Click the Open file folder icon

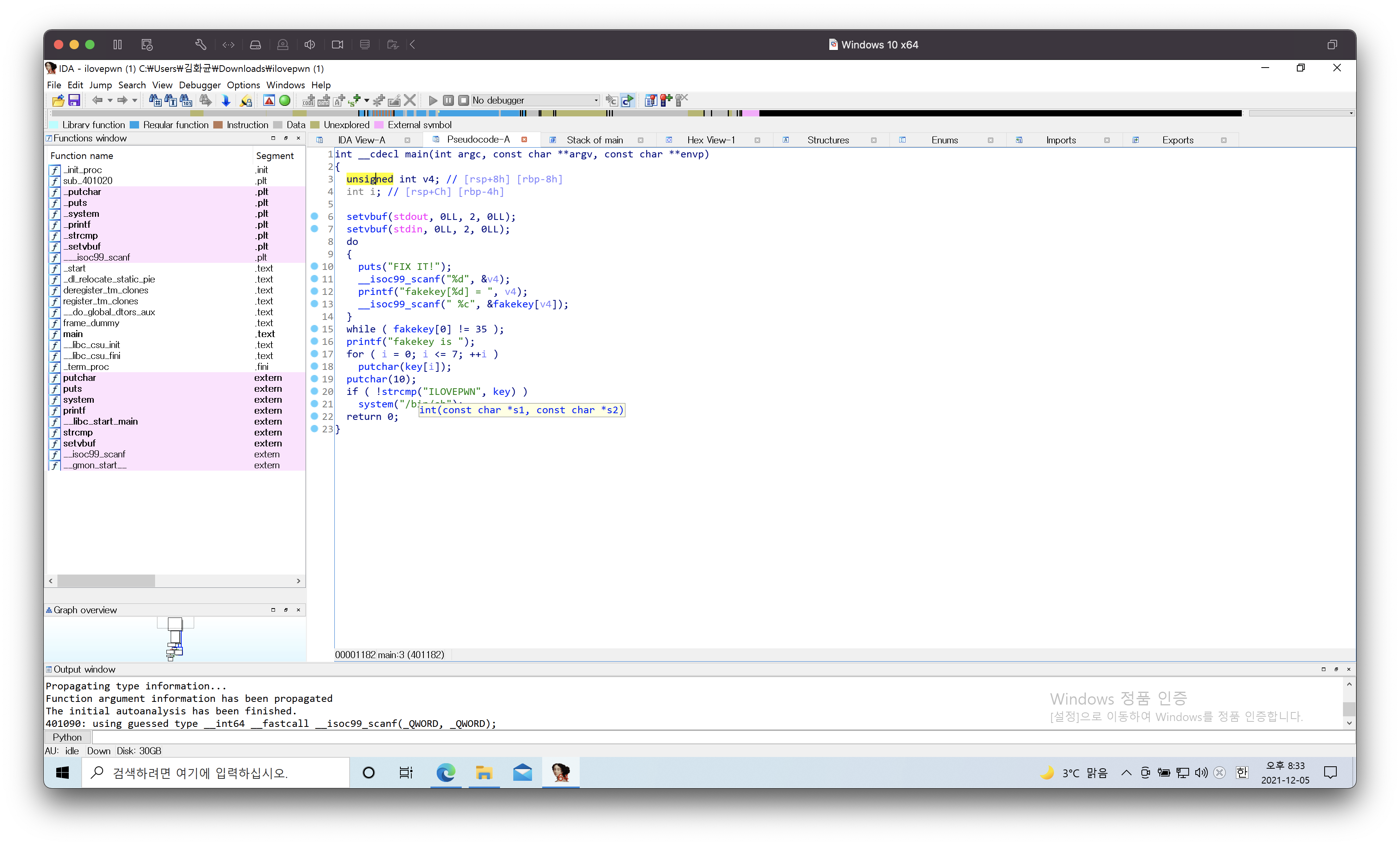(x=58, y=100)
